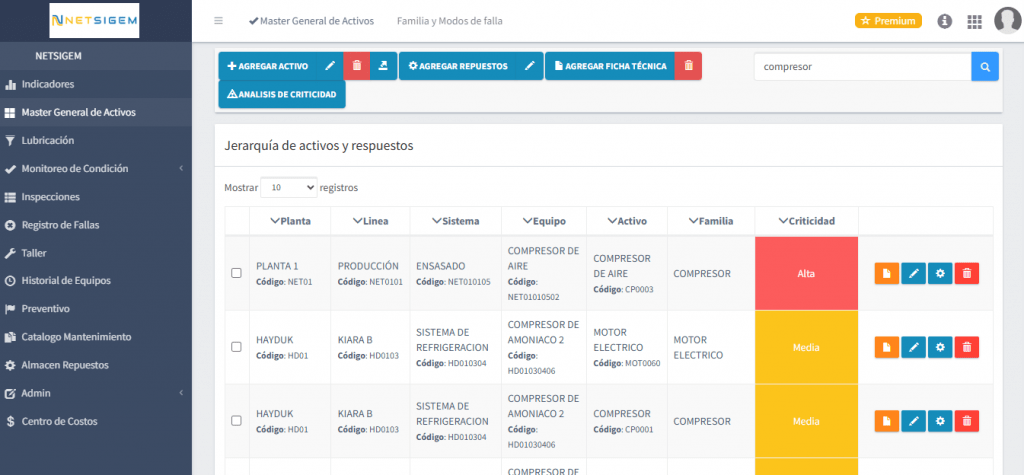Open the apps grid icon in header

(x=974, y=21)
